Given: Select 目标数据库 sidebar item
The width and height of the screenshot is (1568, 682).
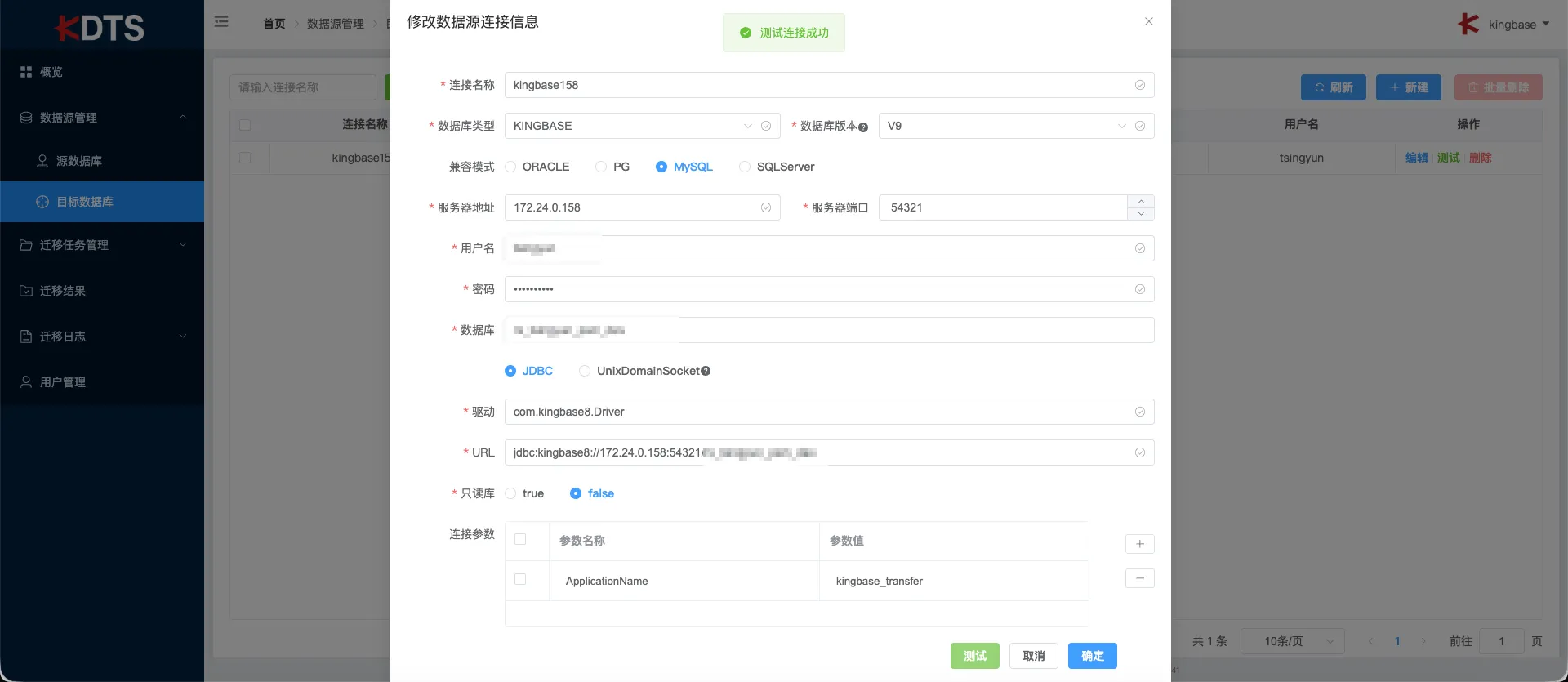Looking at the screenshot, I should coord(102,202).
